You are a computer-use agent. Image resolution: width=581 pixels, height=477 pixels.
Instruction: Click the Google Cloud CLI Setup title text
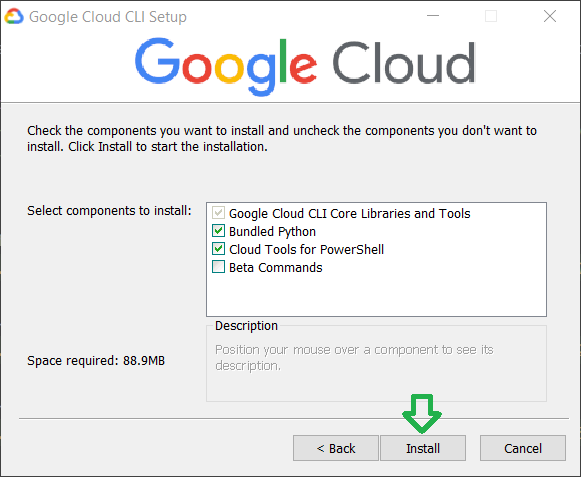click(108, 17)
